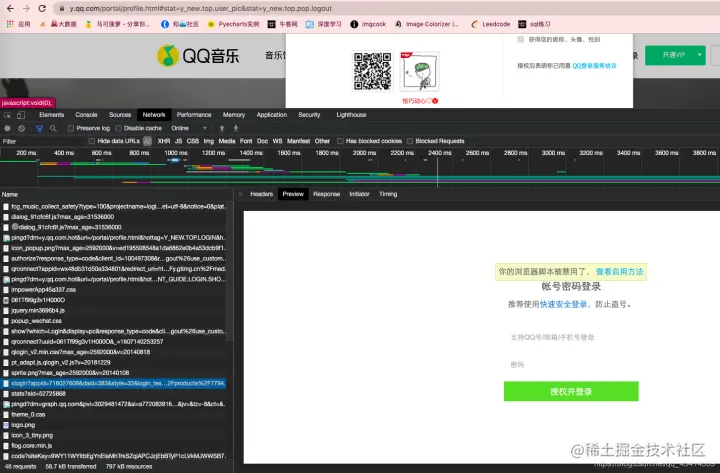Click the lock icon in the address bar
720x473 pixels.
pos(62,9)
